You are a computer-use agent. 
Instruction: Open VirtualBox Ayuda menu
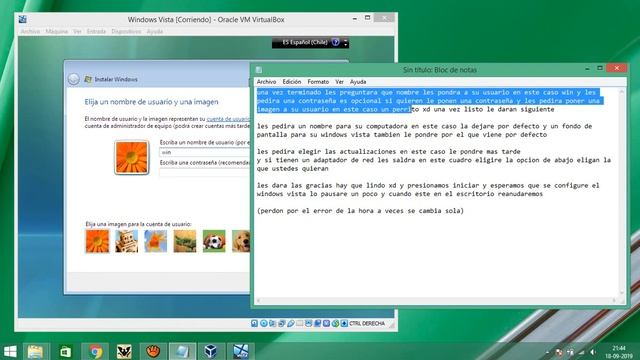coord(155,31)
